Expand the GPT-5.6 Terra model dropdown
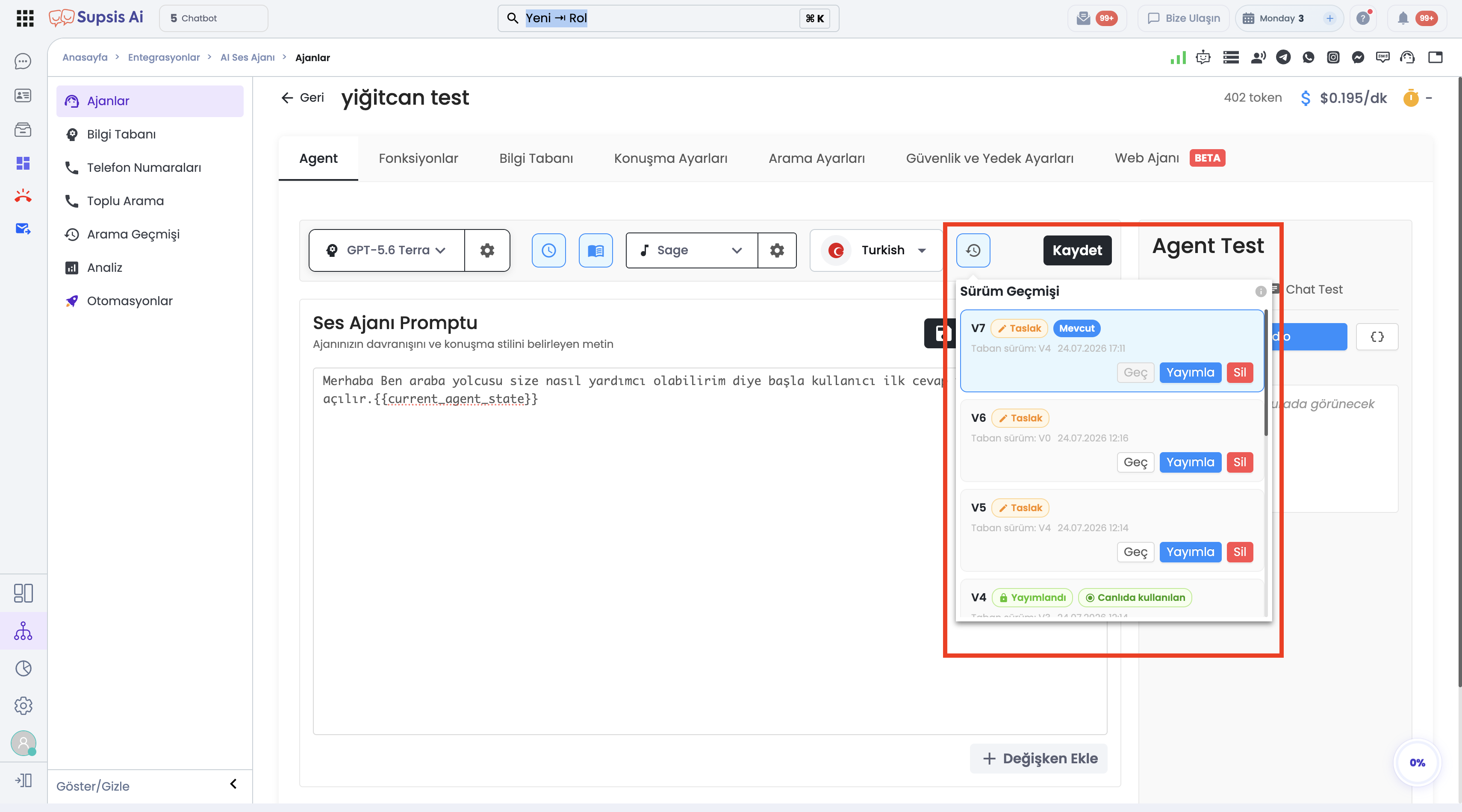The height and width of the screenshot is (812, 1462). [x=386, y=250]
